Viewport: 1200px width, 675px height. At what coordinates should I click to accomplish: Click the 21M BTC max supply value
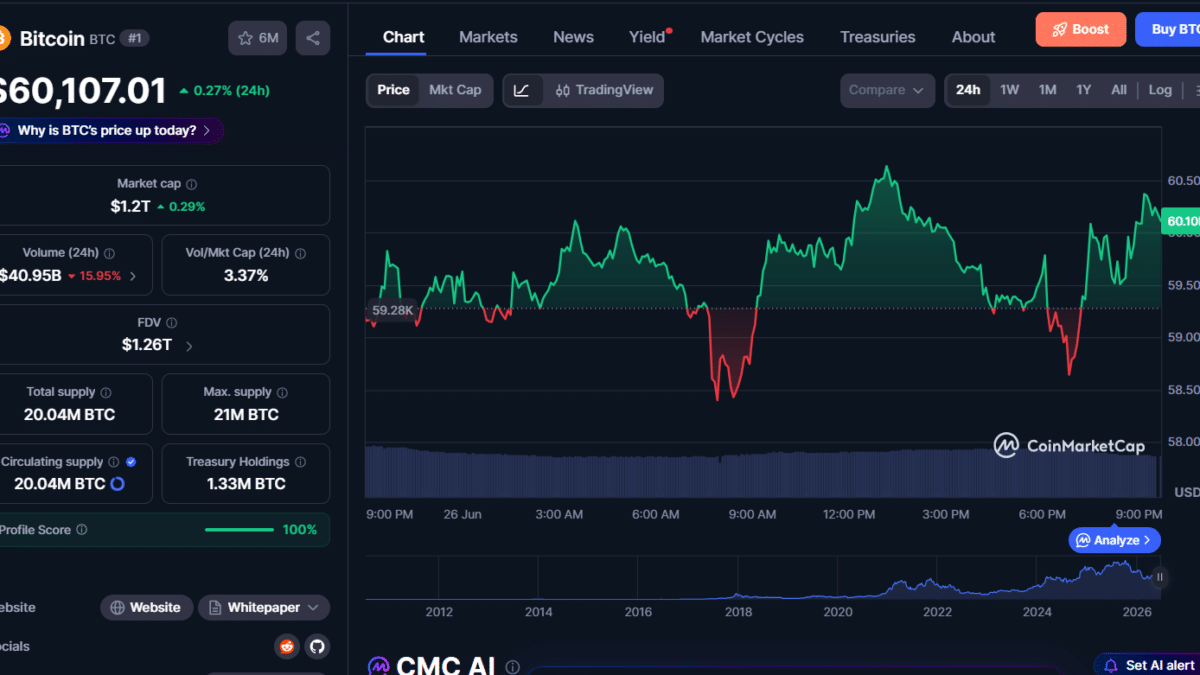point(246,415)
